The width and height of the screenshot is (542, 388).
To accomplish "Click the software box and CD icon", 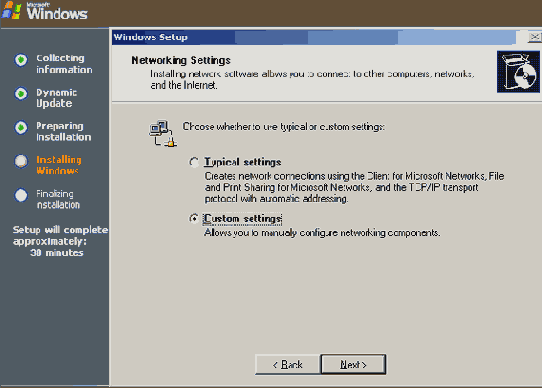I will [518, 72].
